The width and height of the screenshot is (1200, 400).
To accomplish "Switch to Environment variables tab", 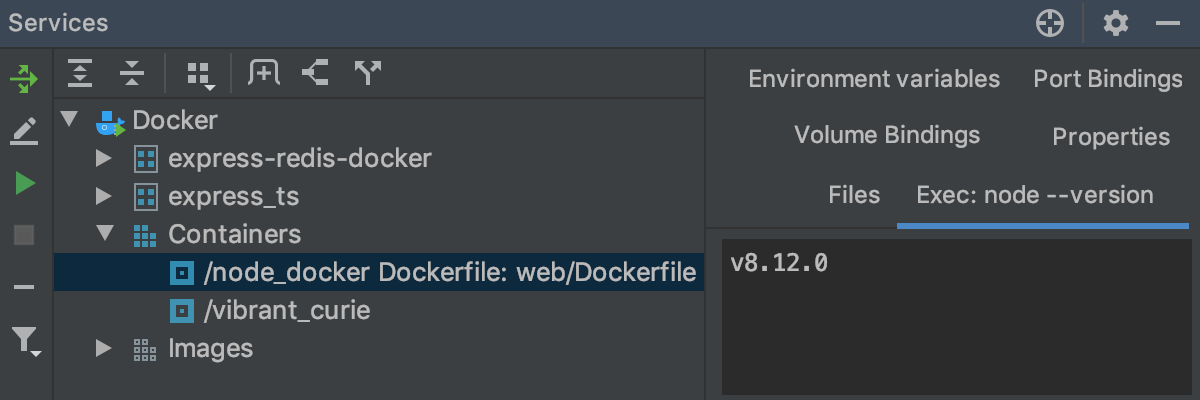I will click(x=873, y=79).
